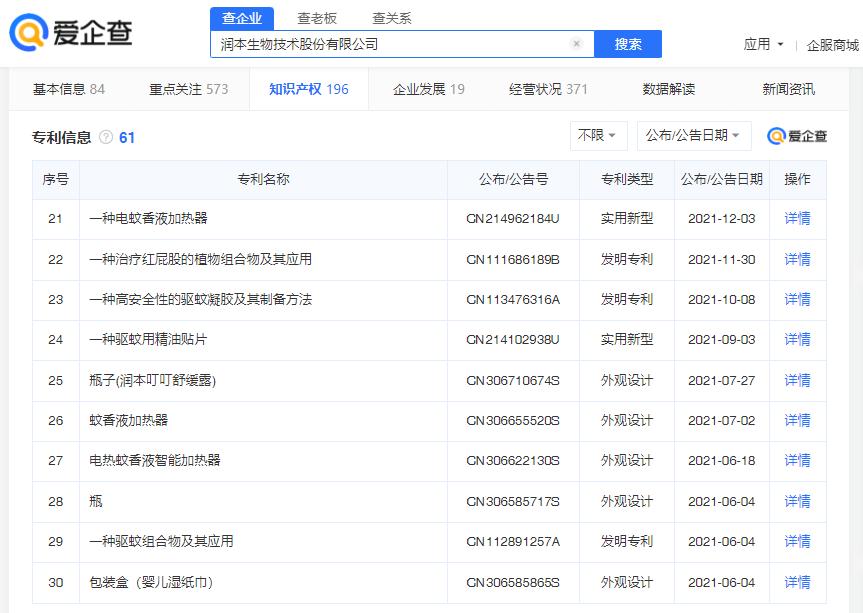The image size is (863, 613).
Task: Select the 知识产权 tab
Action: [309, 89]
